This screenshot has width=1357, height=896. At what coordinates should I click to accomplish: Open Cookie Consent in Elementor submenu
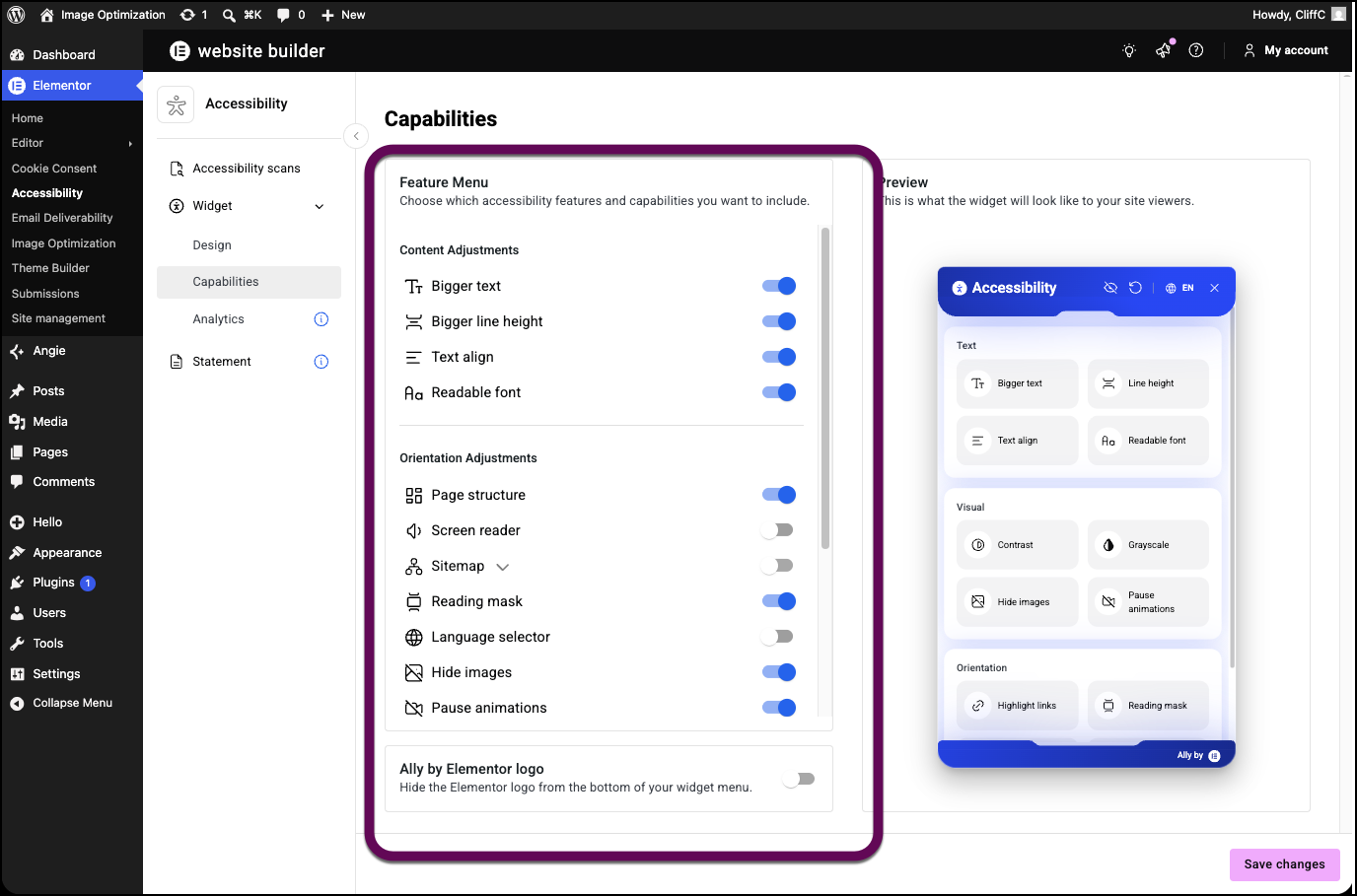click(54, 169)
